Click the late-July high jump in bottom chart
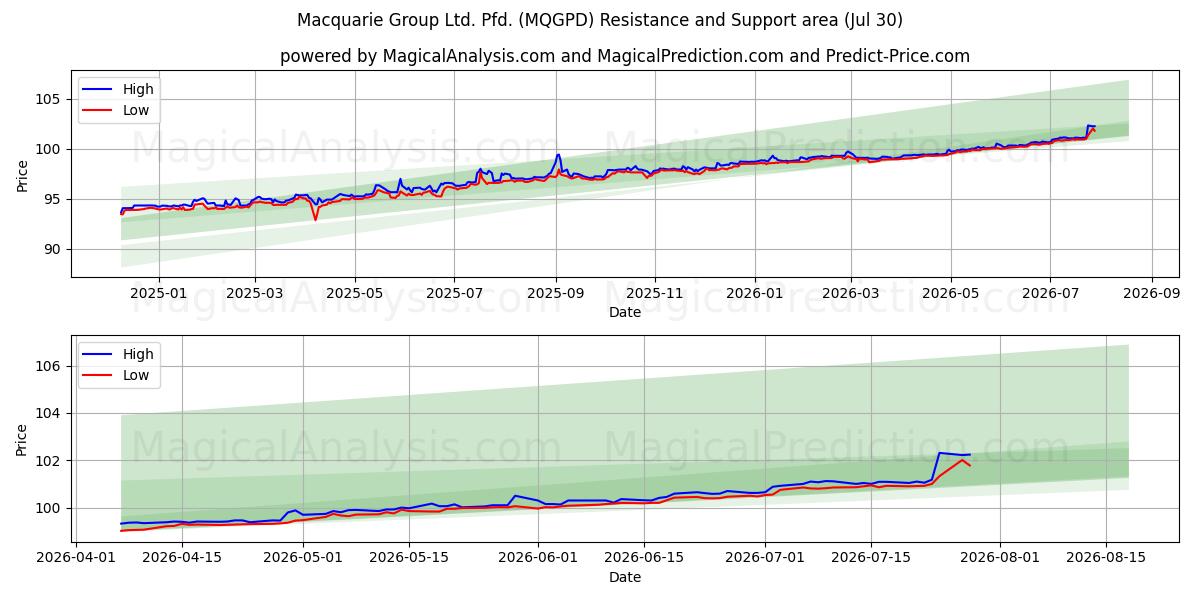Viewport: 1200px width, 600px height. click(x=939, y=454)
